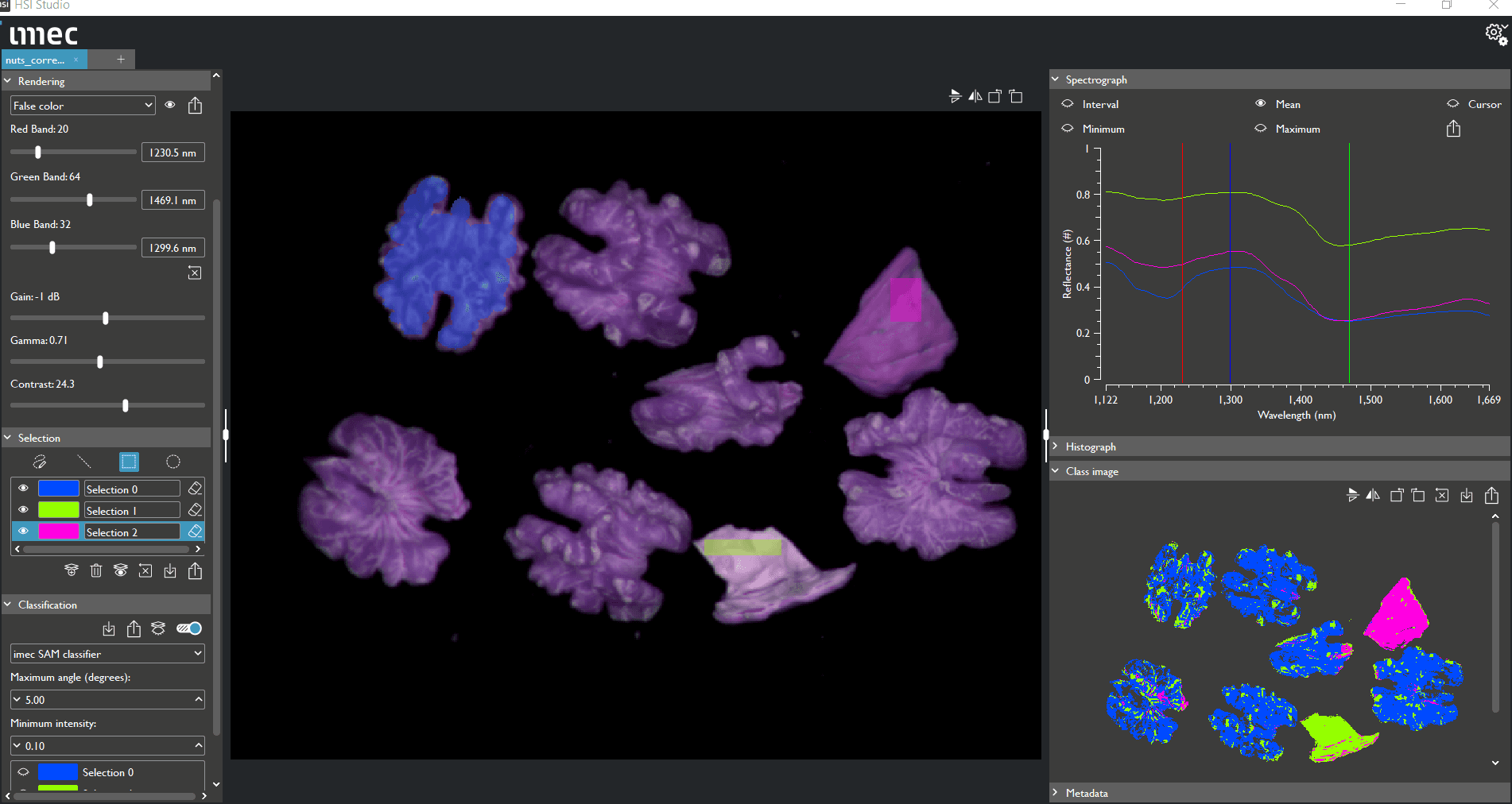The width and height of the screenshot is (1512, 804).
Task: Open the False color rendering dropdown
Action: pos(83,106)
